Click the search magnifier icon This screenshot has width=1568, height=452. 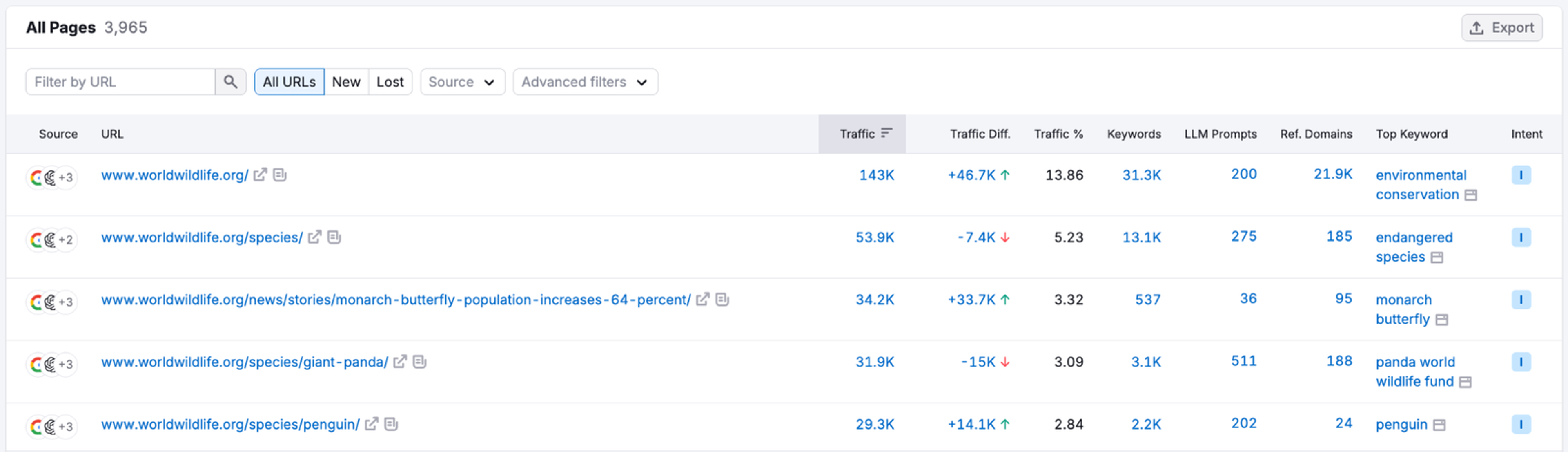(230, 82)
